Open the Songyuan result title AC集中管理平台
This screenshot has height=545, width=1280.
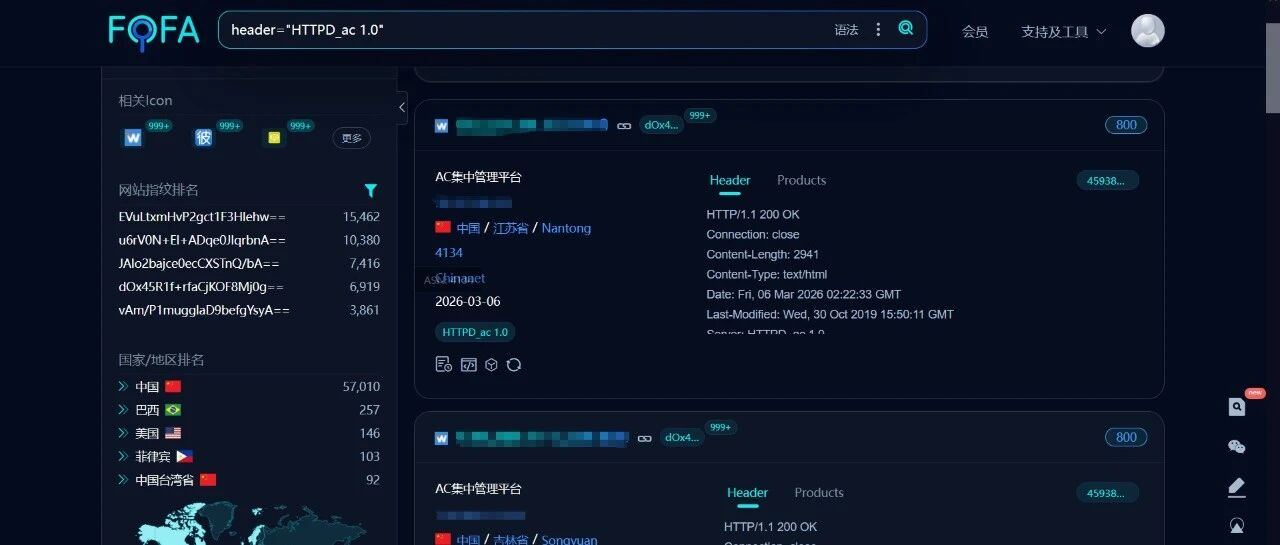(478, 489)
